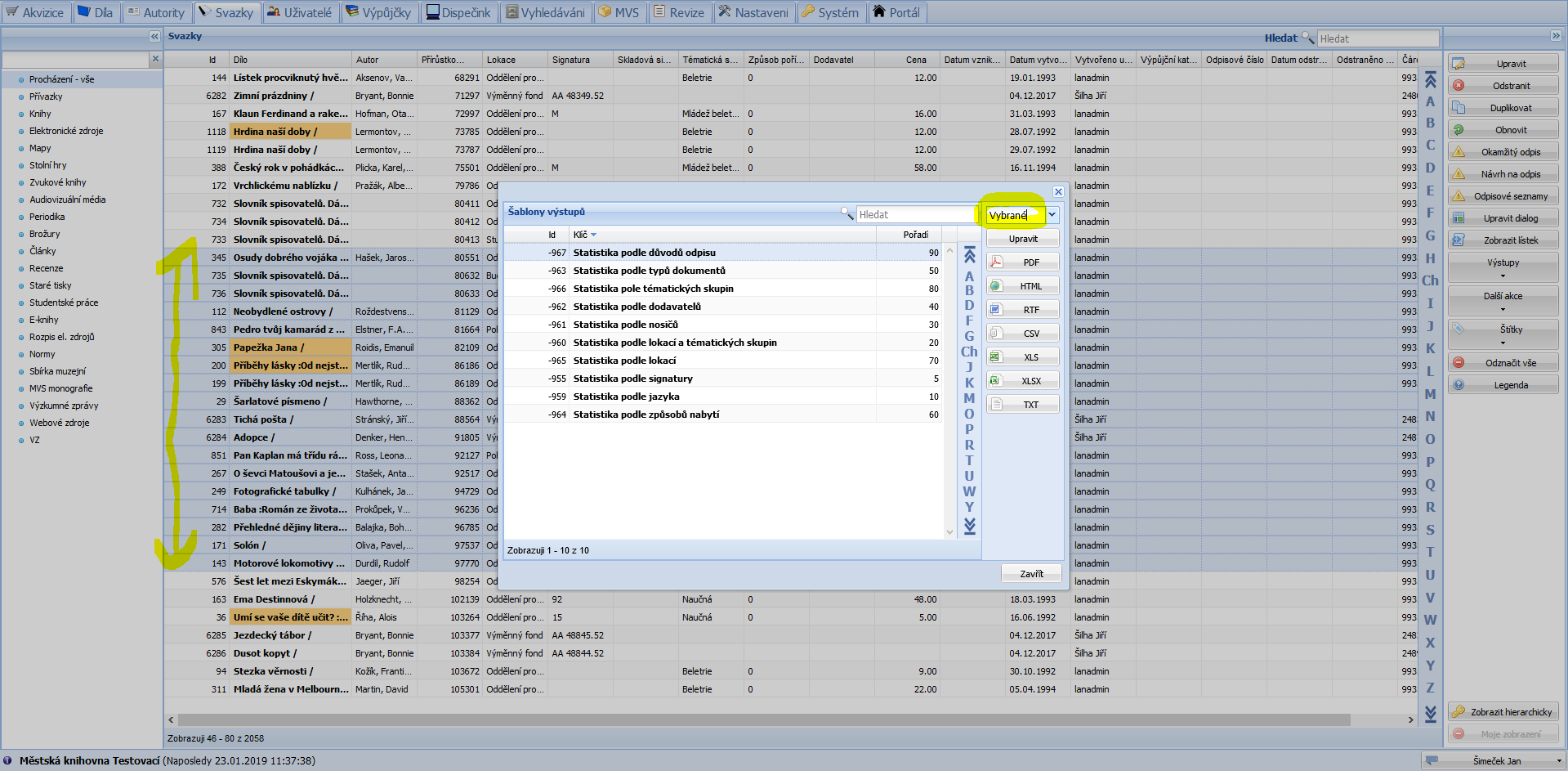Click the Svazky Hledat search field

(x=1378, y=38)
